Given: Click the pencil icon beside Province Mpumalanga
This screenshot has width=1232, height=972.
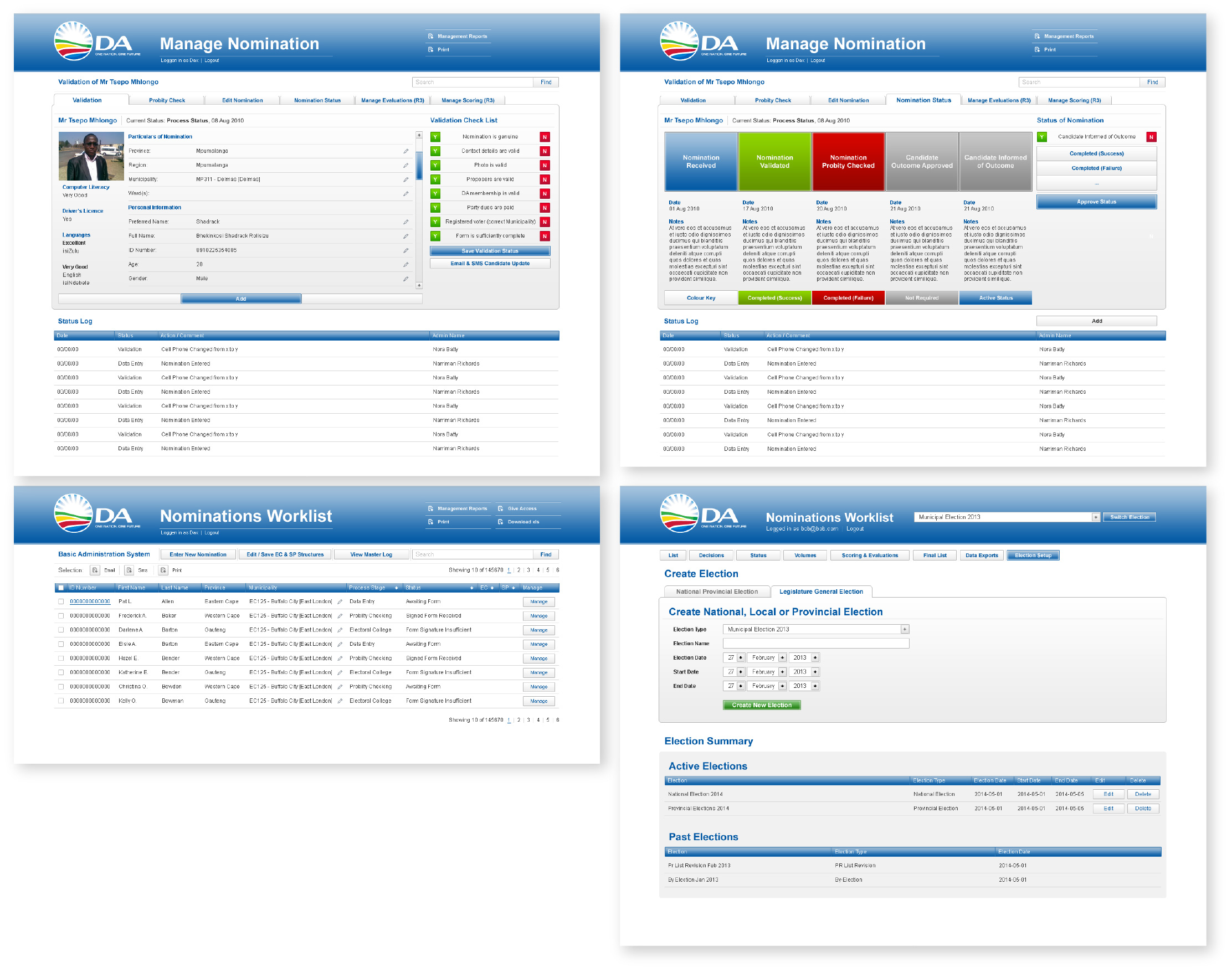Looking at the screenshot, I should tap(405, 151).
